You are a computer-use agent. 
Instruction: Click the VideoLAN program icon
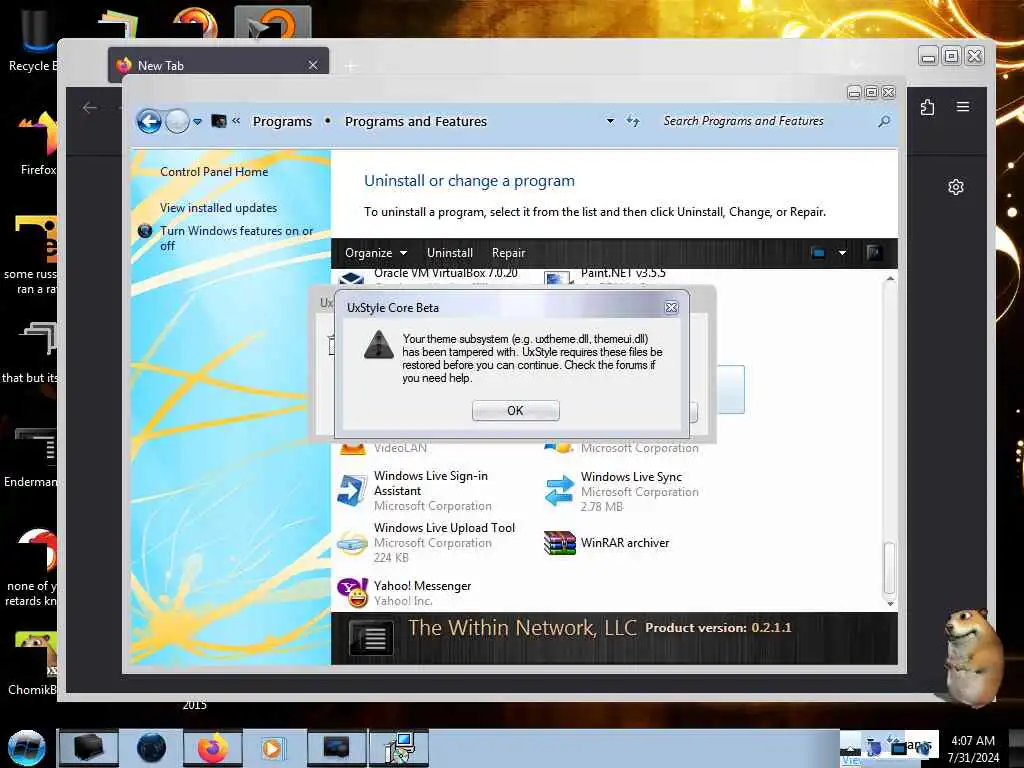[x=353, y=448]
